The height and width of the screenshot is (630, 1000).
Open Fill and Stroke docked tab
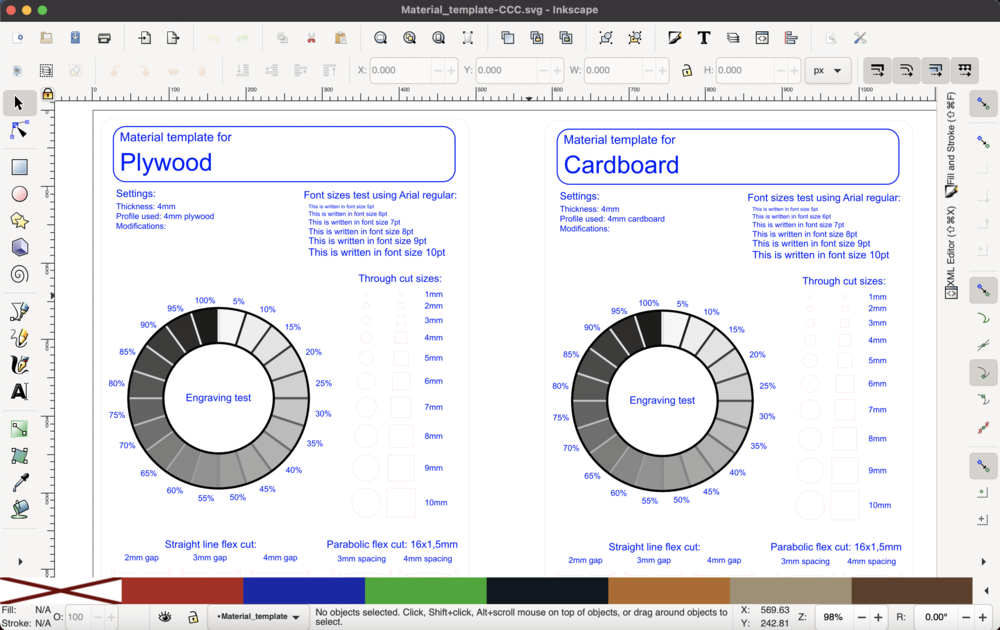(951, 145)
